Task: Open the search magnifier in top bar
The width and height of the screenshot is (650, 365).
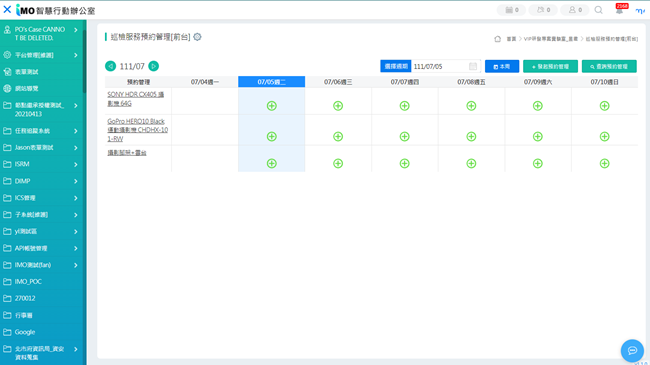Action: 599,10
